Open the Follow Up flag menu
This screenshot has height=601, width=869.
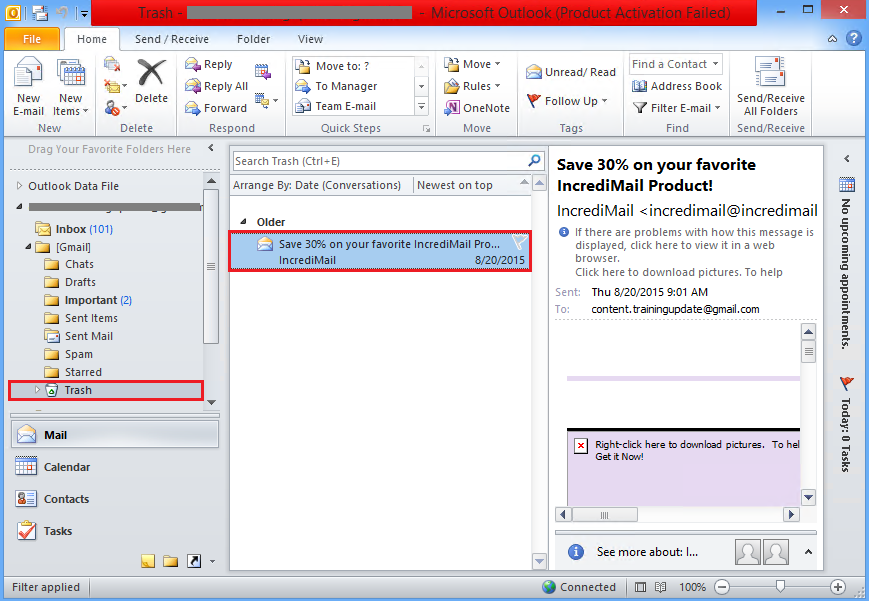coord(567,101)
